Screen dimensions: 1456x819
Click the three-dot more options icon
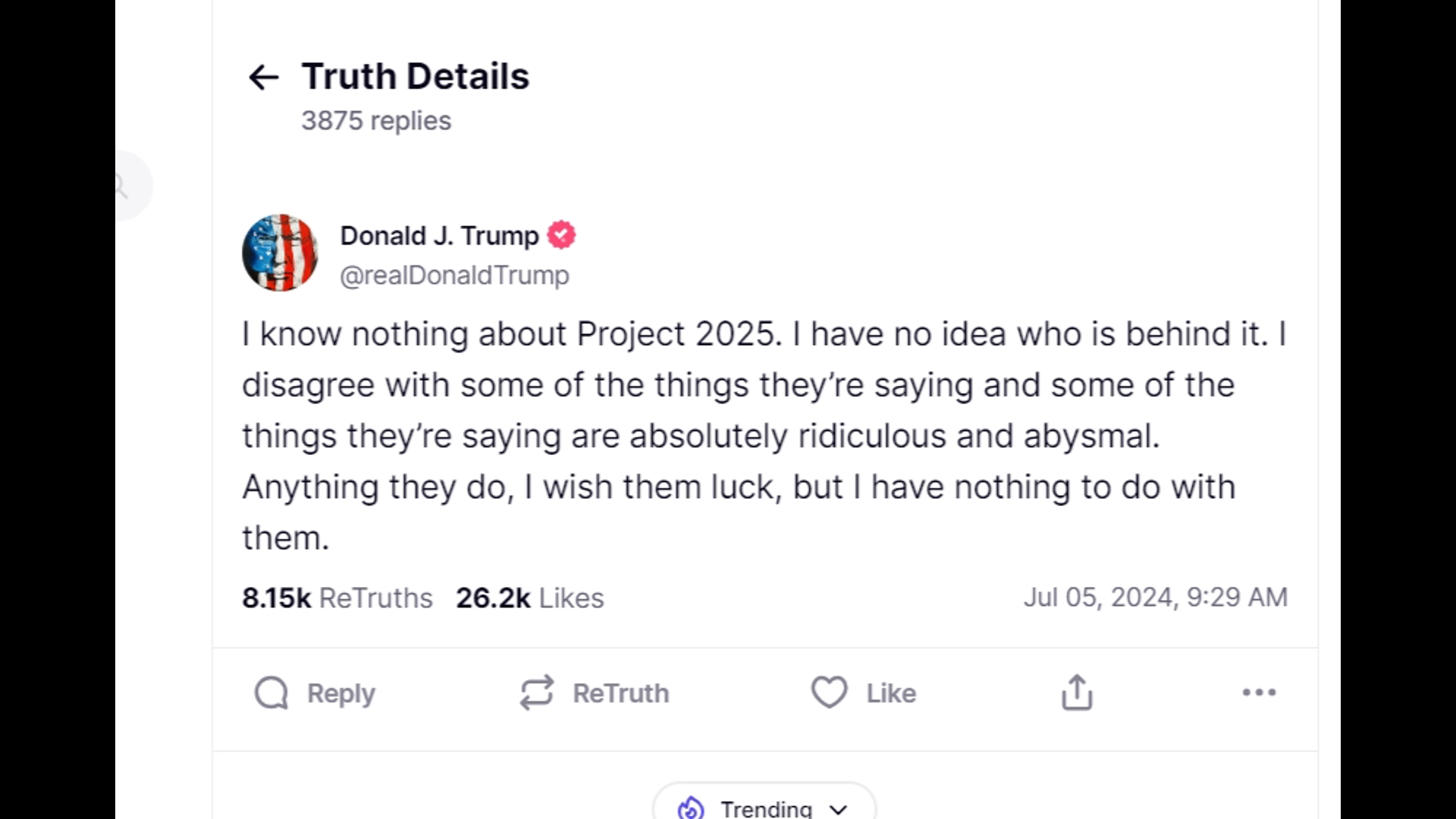[x=1258, y=692]
